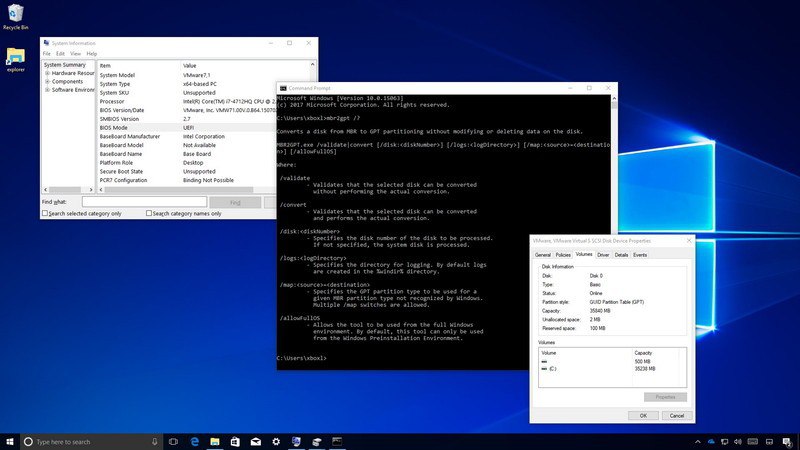
Task: Click the 'Find what' input field
Action: click(x=144, y=202)
